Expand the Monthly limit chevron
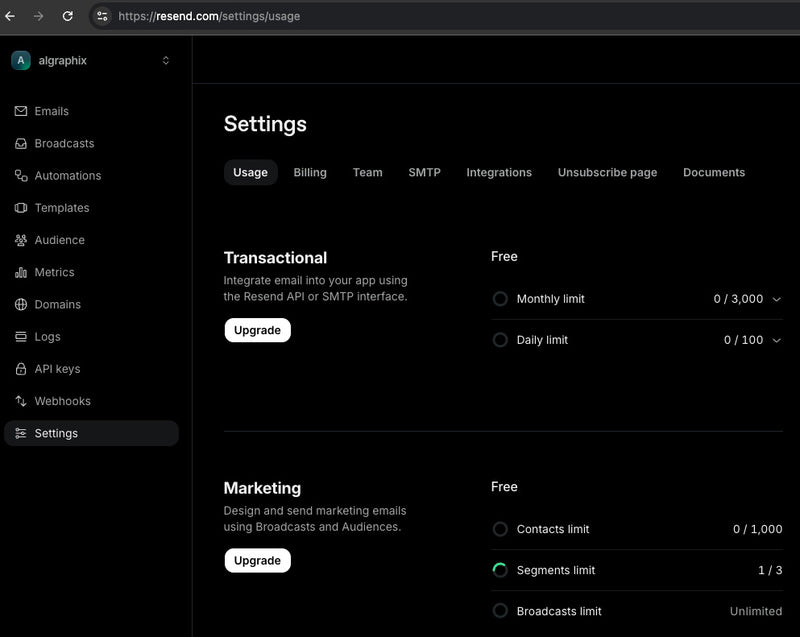 [x=777, y=299]
